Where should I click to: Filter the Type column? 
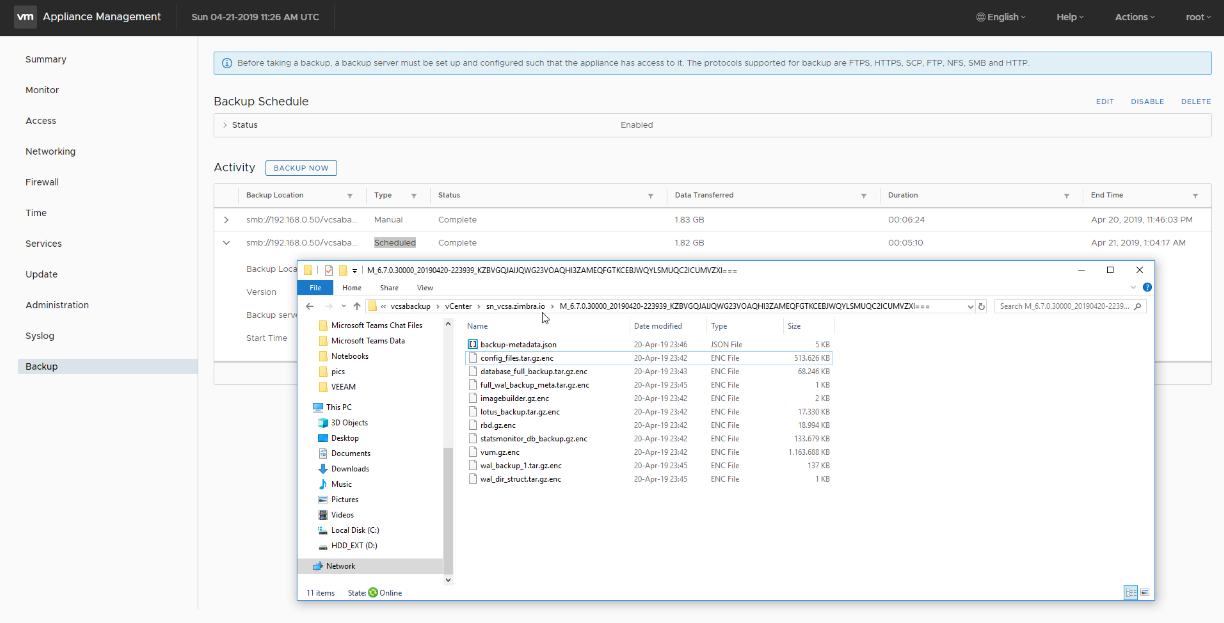click(413, 196)
